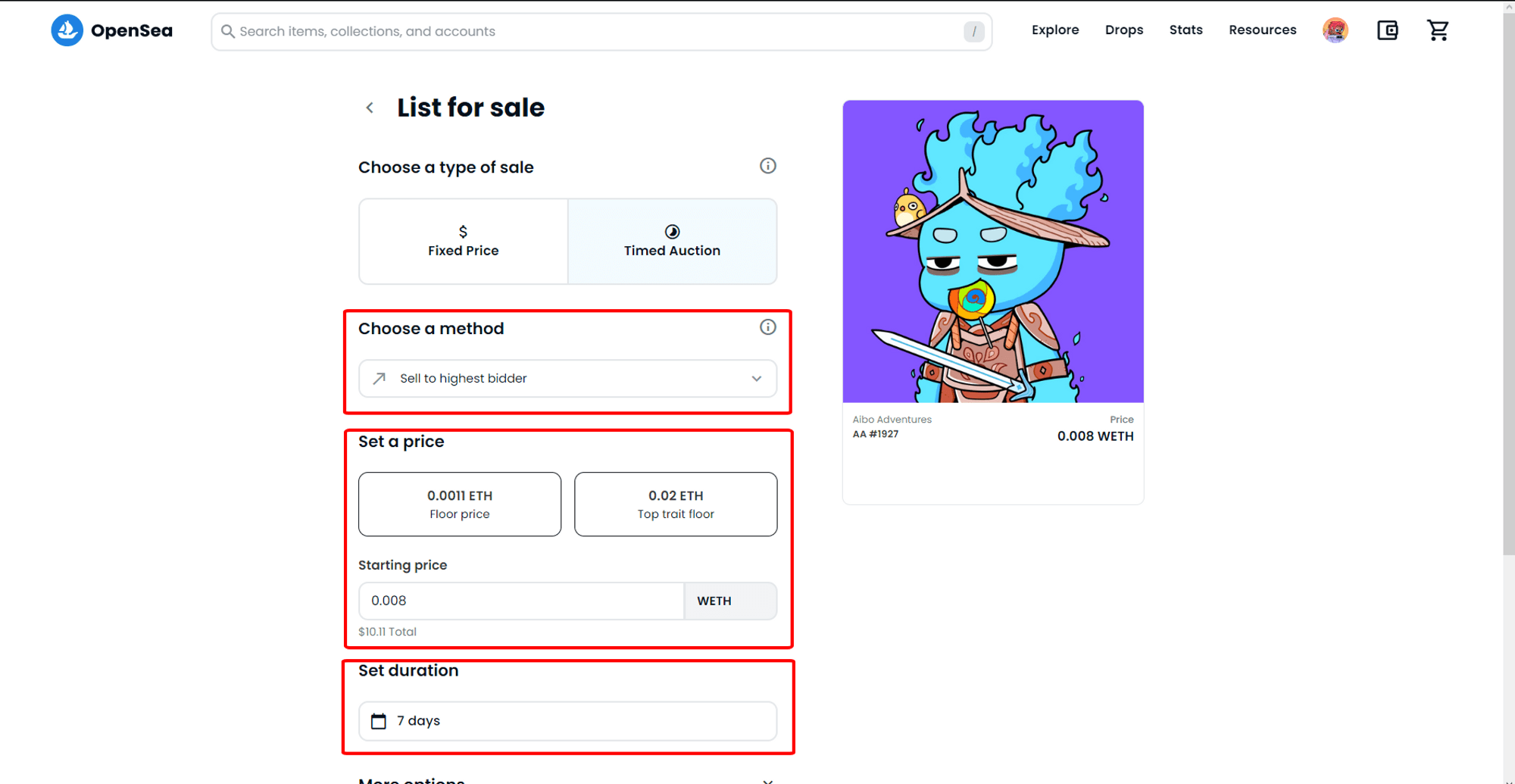Image resolution: width=1515 pixels, height=784 pixels.
Task: Click the calendar icon in Set duration
Action: point(379,721)
